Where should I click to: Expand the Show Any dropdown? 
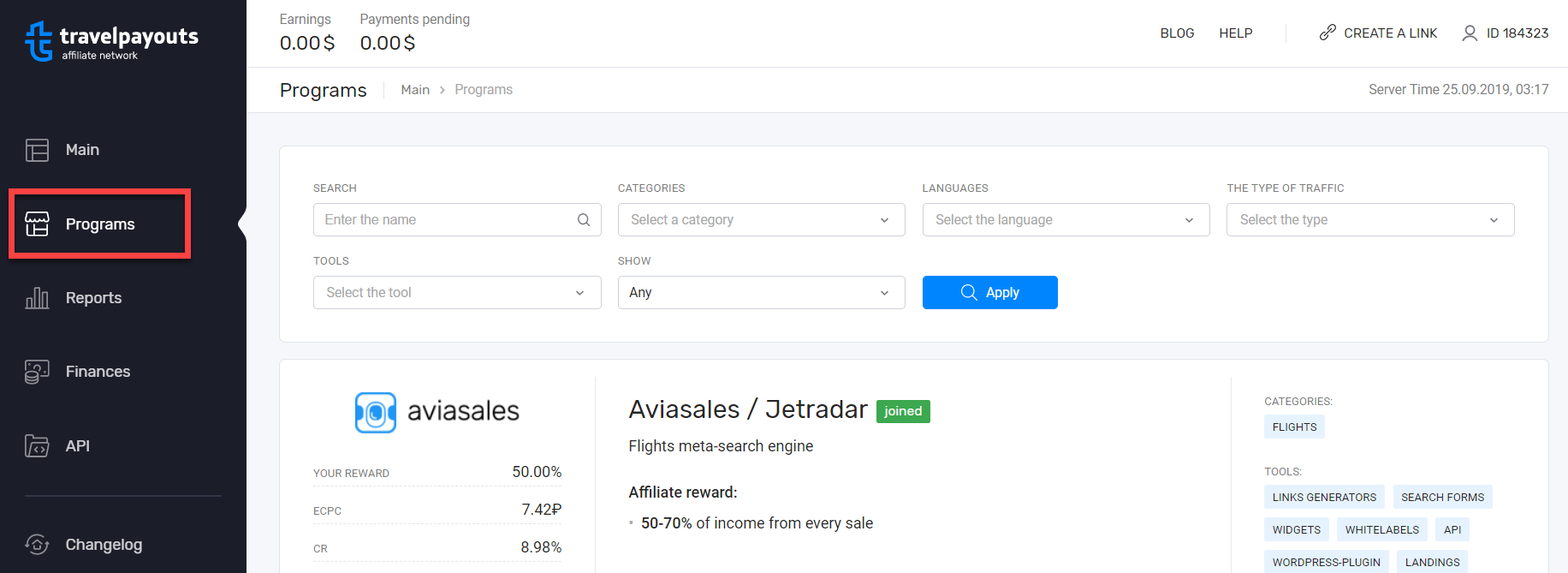point(762,293)
